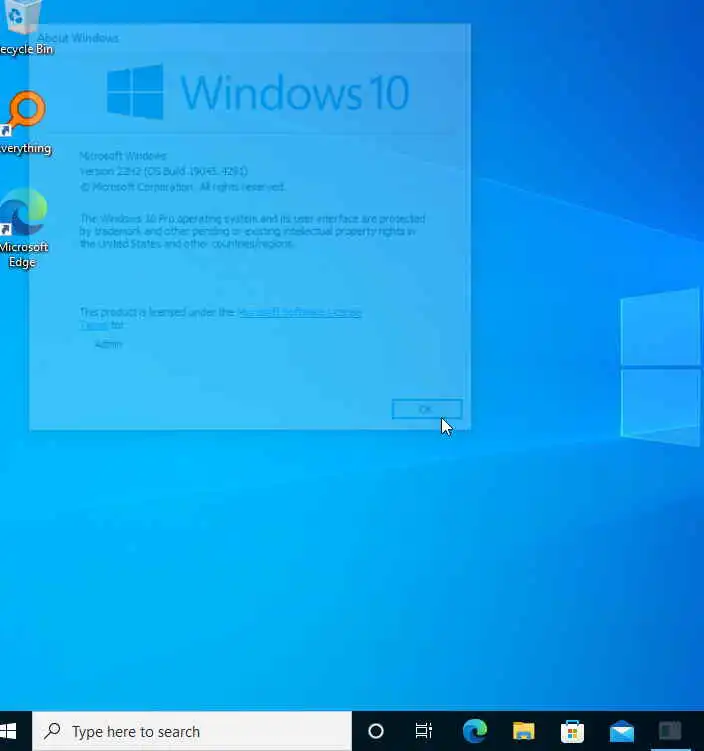Click OK in About Windows dialog
Screen dimensions: 704x751
427,409
